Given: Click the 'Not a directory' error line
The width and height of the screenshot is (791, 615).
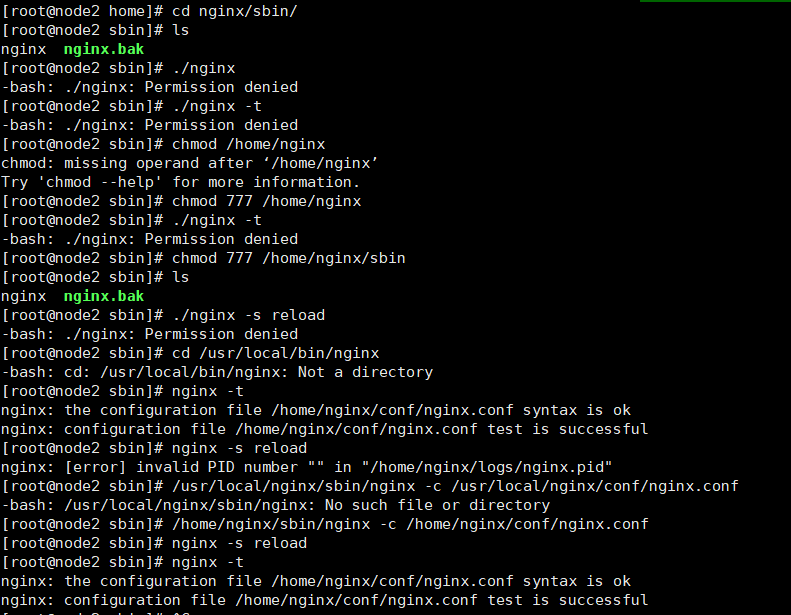Looking at the screenshot, I should (217, 372).
